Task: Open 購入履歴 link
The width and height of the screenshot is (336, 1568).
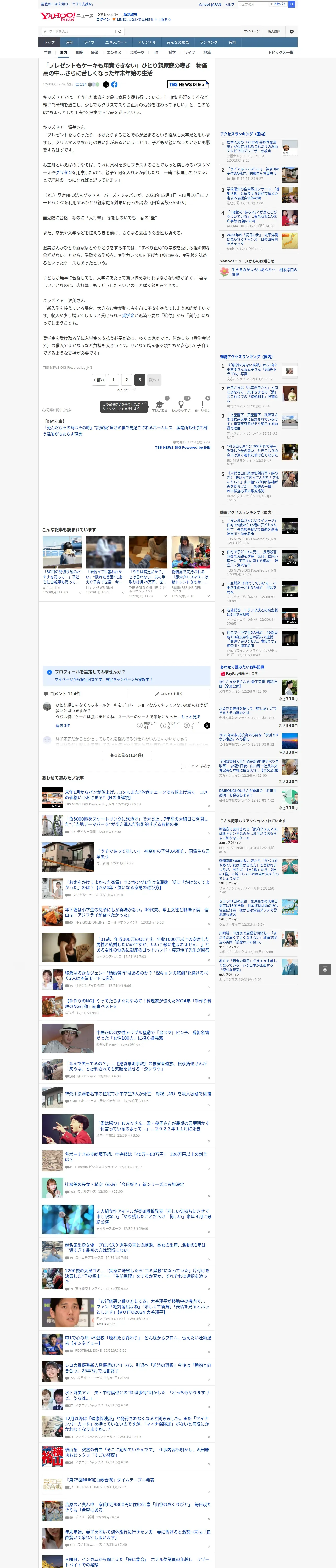Action: coord(274,31)
